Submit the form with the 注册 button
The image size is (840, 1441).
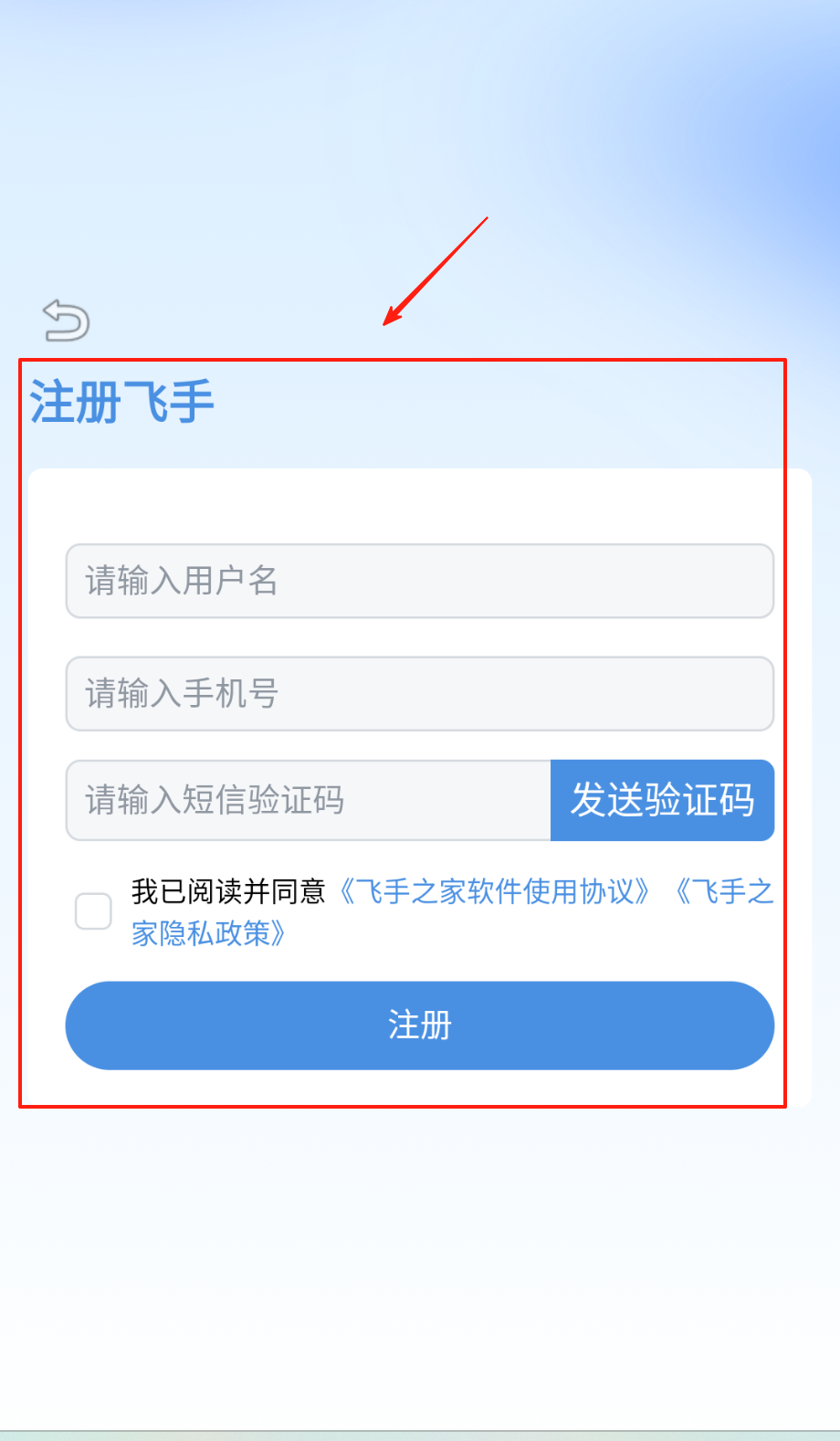420,1026
